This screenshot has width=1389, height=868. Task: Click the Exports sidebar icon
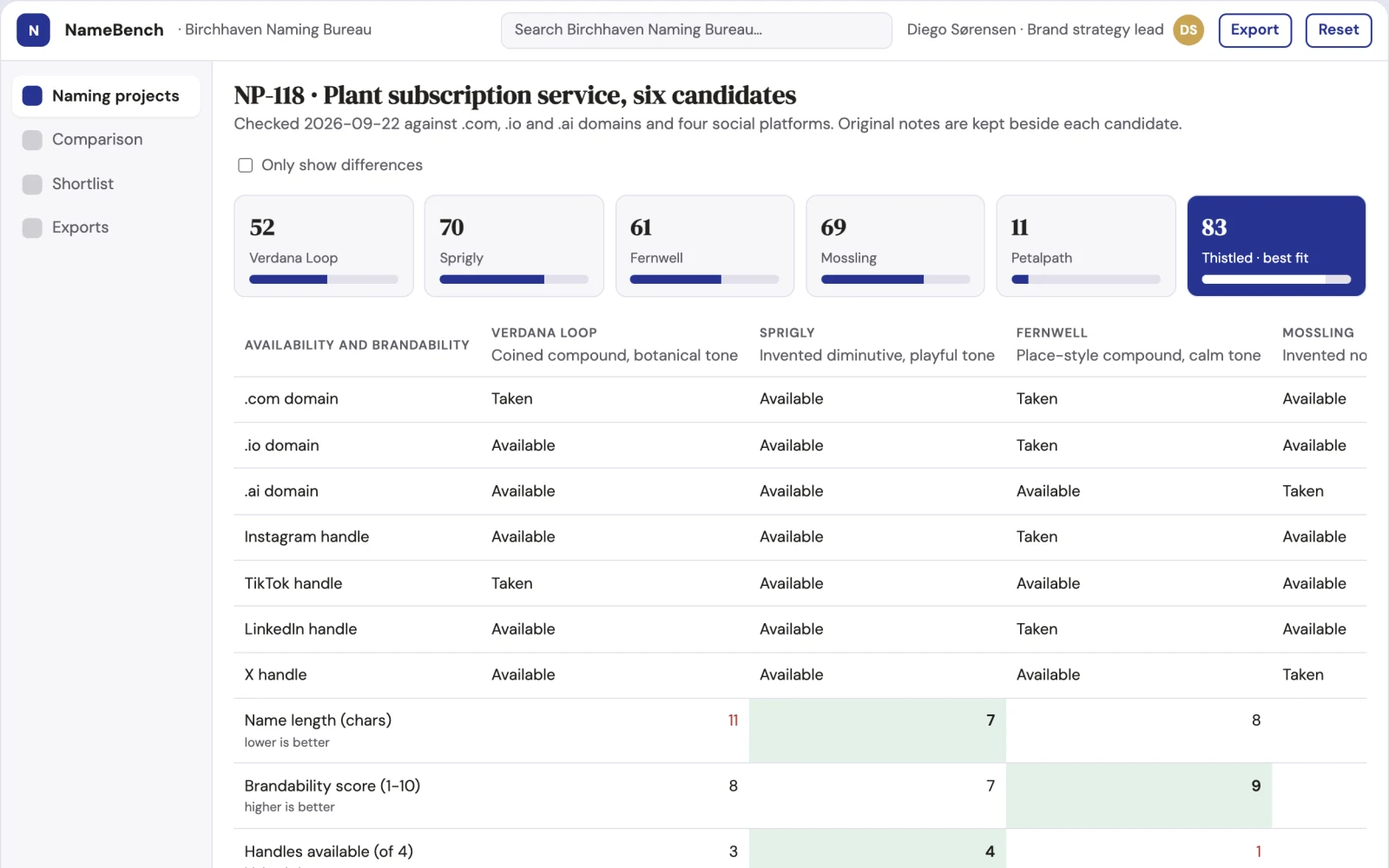32,227
